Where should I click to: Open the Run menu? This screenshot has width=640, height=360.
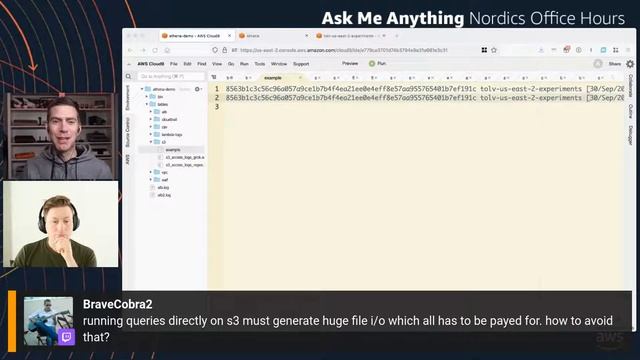tap(244, 64)
